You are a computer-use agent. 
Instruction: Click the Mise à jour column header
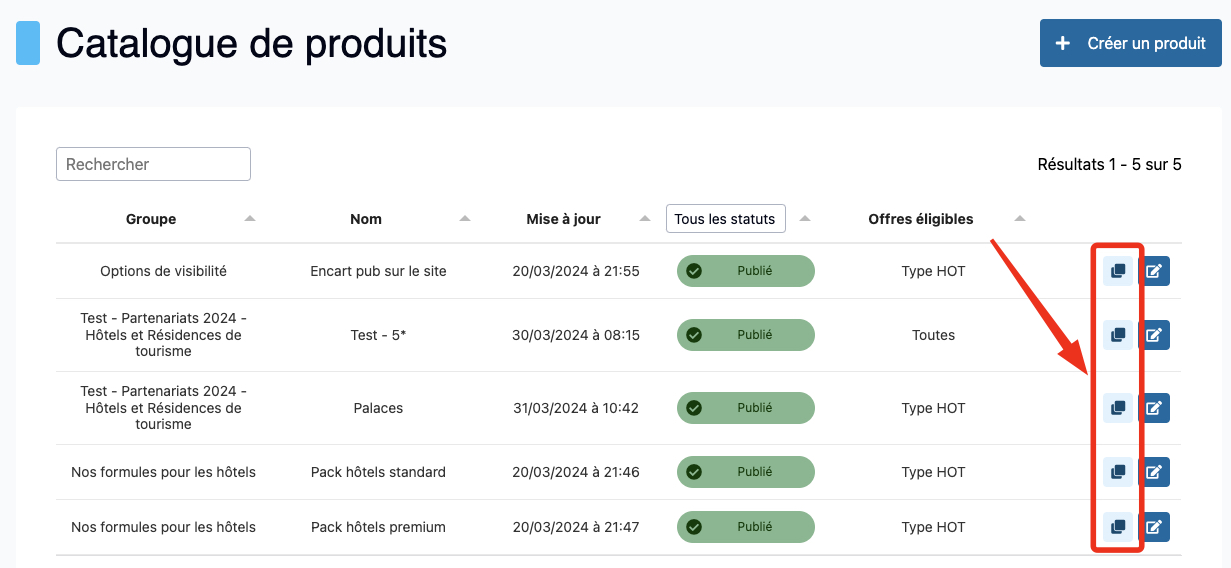pyautogui.click(x=564, y=219)
